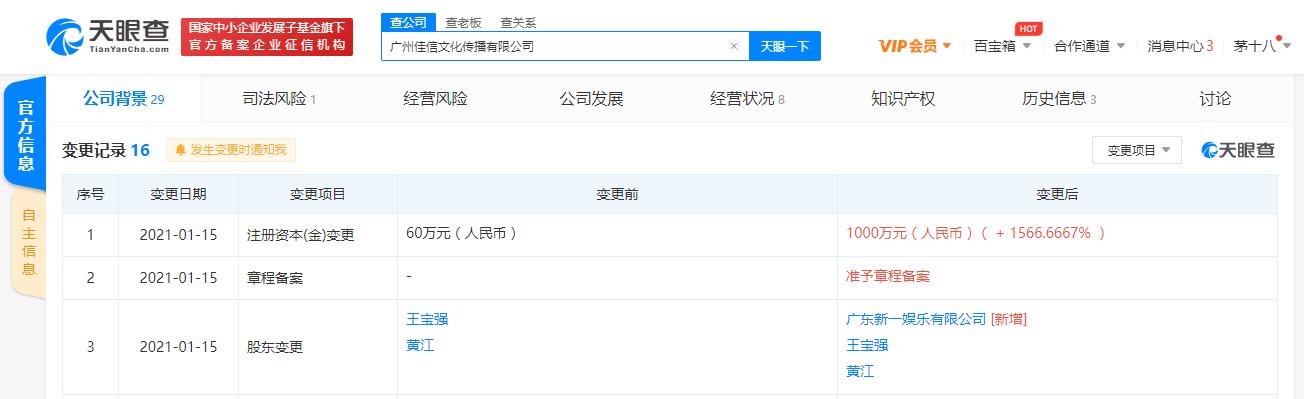Click the 变更后 column header
Screen dimensions: 1304x399
[1057, 194]
